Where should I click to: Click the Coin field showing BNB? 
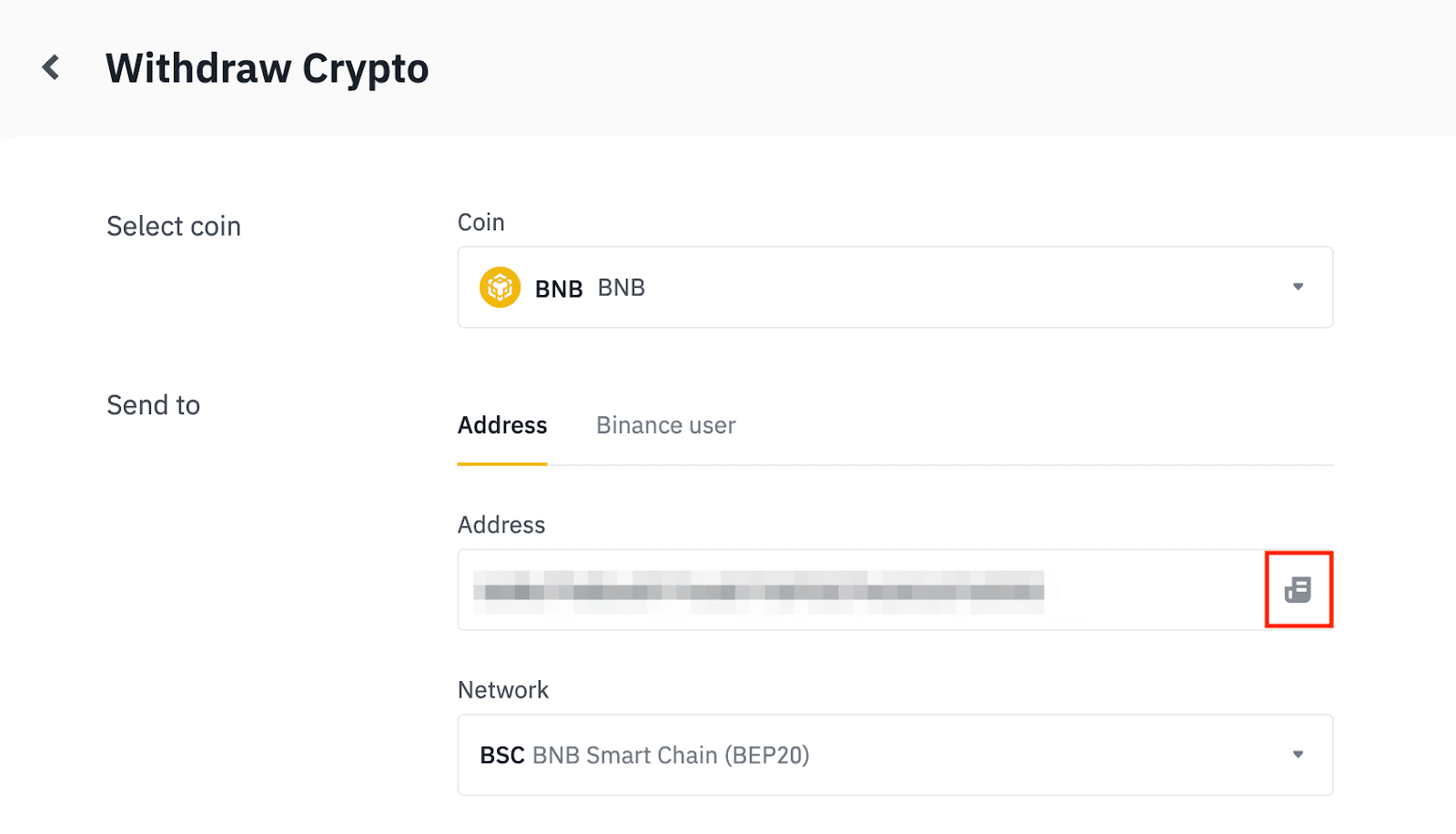tap(895, 287)
